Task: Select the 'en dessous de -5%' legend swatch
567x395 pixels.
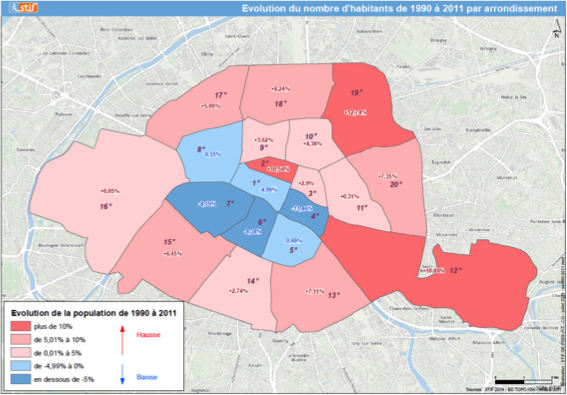Action: tap(21, 379)
